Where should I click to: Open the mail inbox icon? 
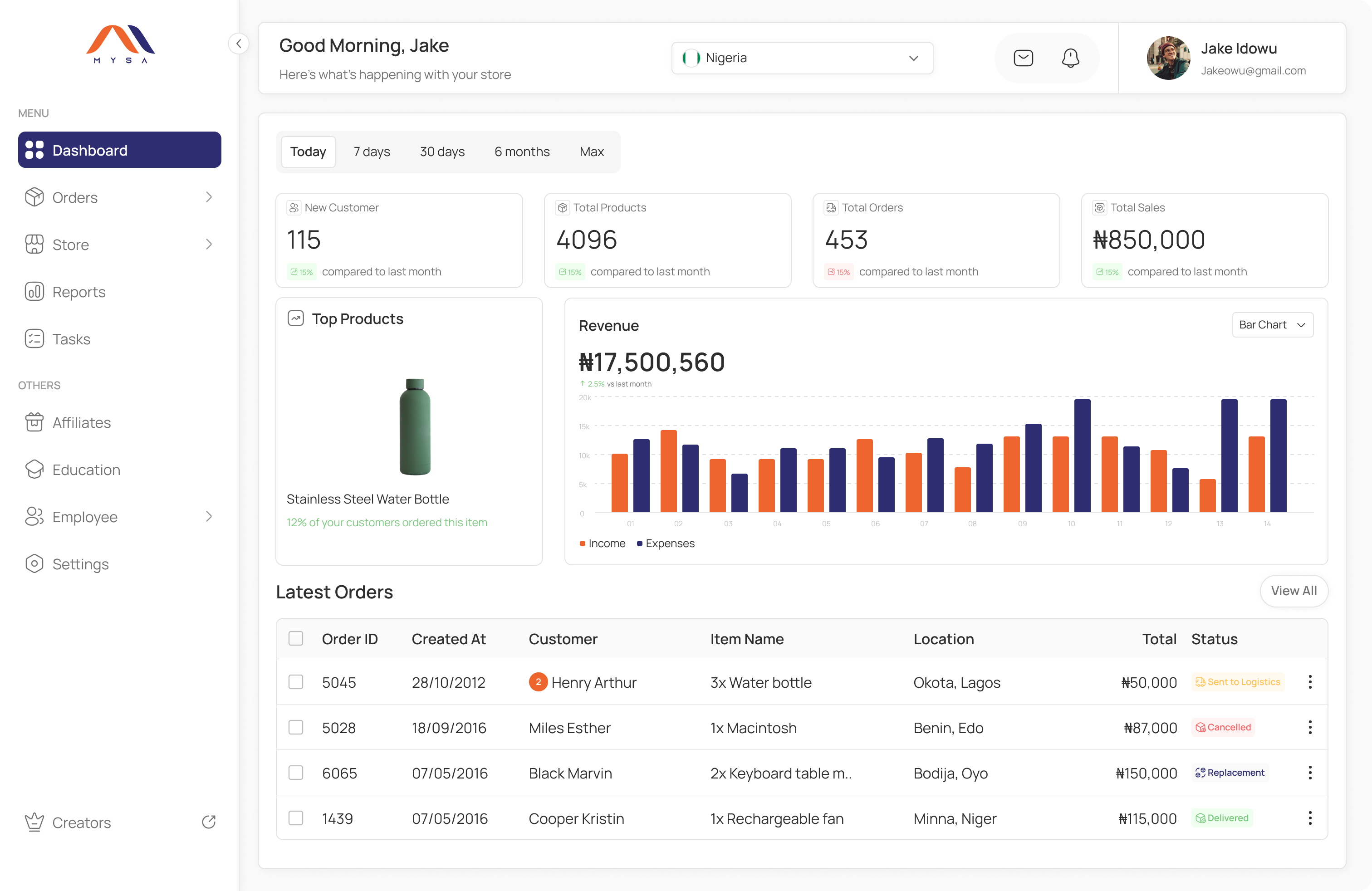1023,58
